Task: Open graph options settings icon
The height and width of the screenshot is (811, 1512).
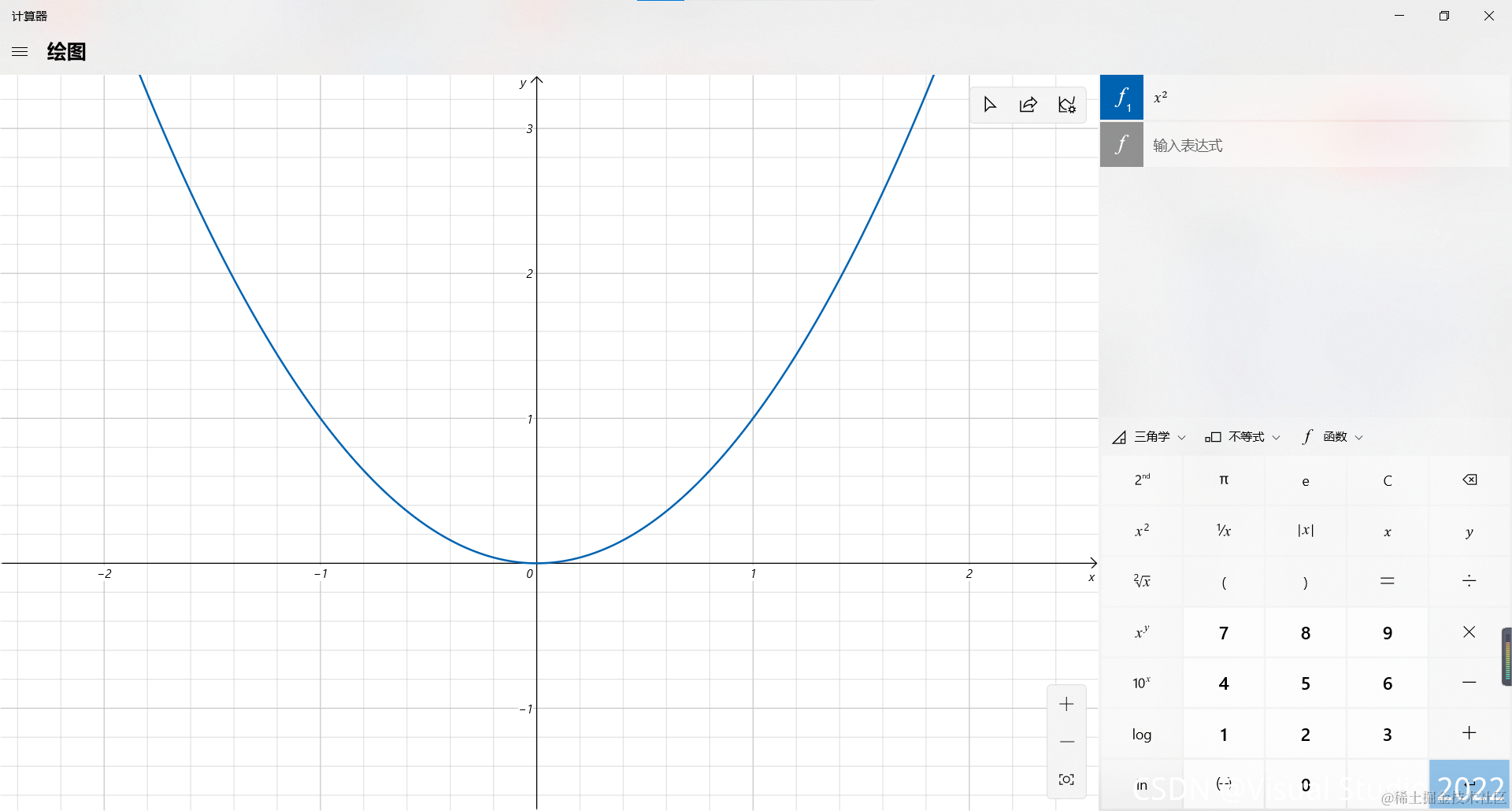Action: coord(1067,105)
